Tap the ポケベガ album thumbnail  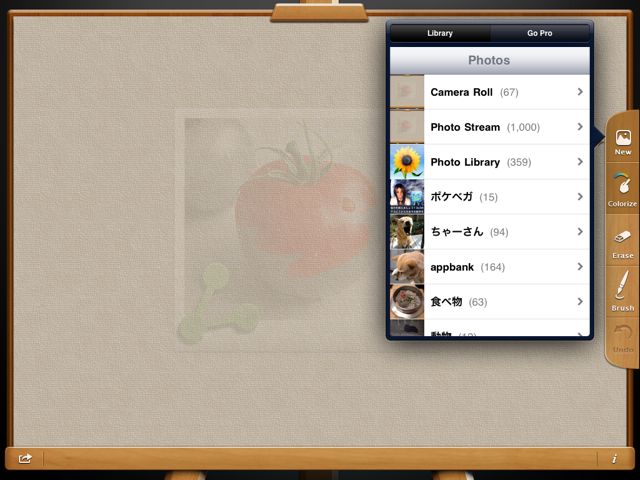point(407,197)
